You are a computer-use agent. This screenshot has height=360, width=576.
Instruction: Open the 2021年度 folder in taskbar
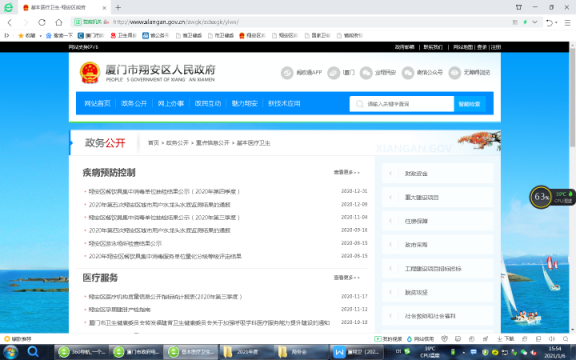[x=246, y=352]
